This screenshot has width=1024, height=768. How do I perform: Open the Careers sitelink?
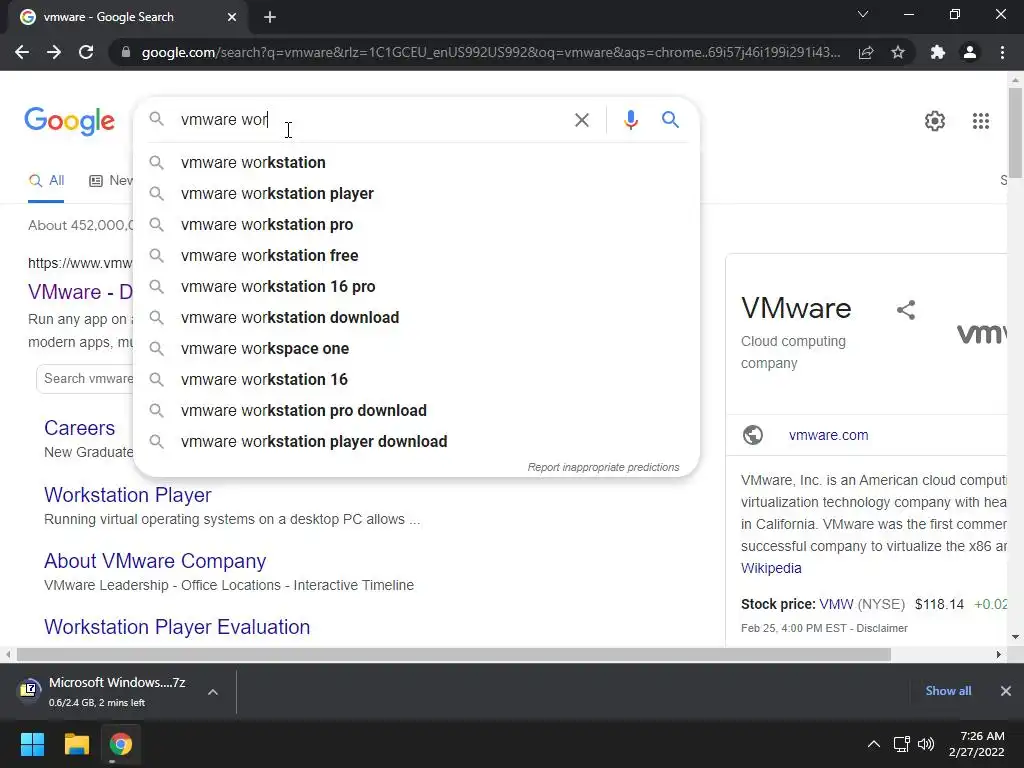coord(79,428)
